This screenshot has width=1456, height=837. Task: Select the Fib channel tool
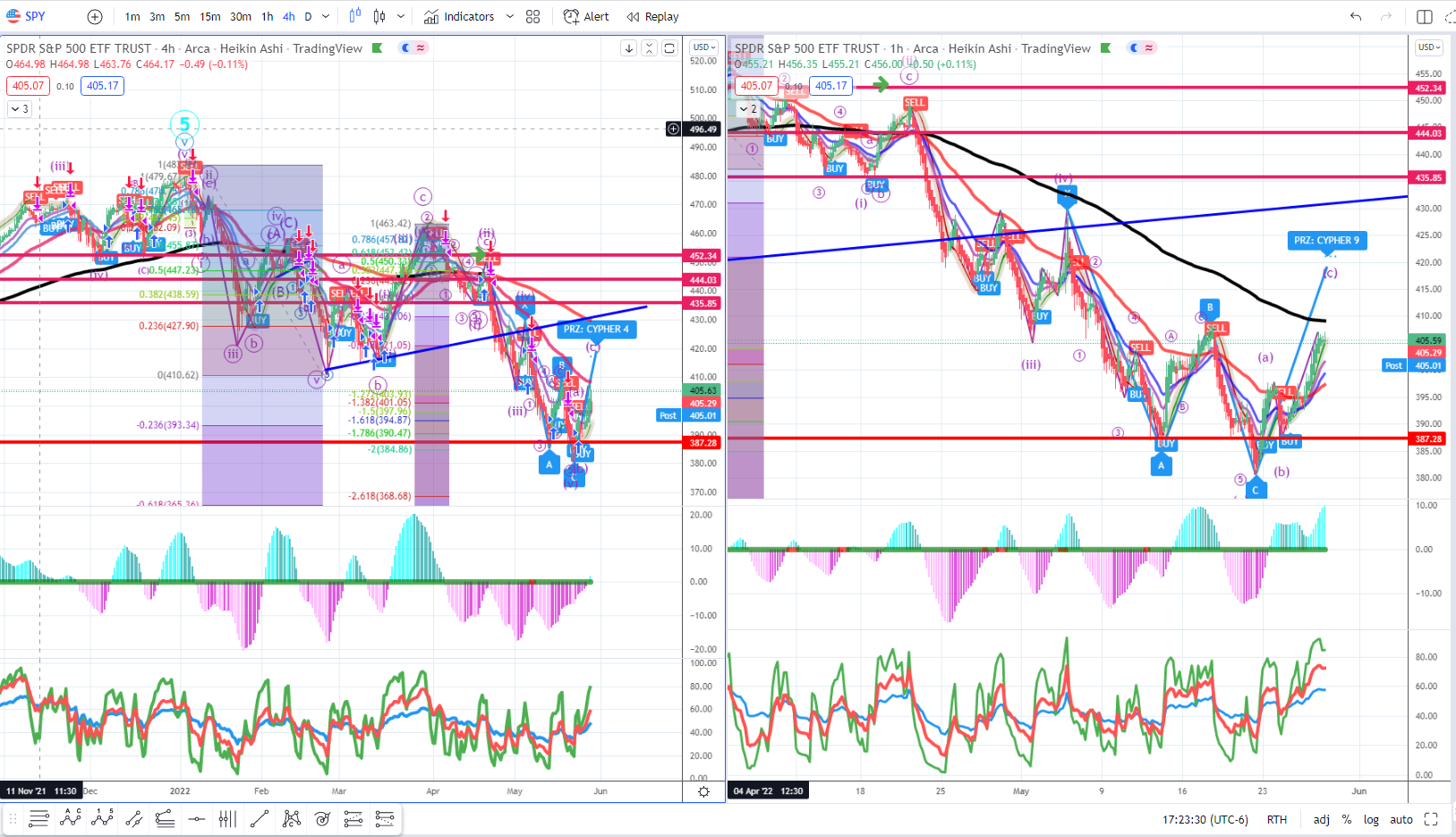pos(385,818)
